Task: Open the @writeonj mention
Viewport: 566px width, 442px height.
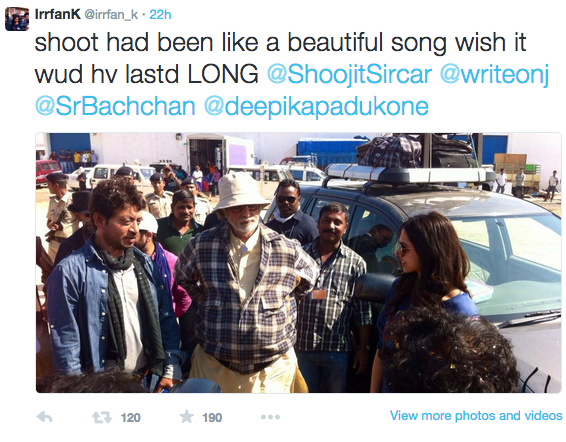Action: pos(495,74)
